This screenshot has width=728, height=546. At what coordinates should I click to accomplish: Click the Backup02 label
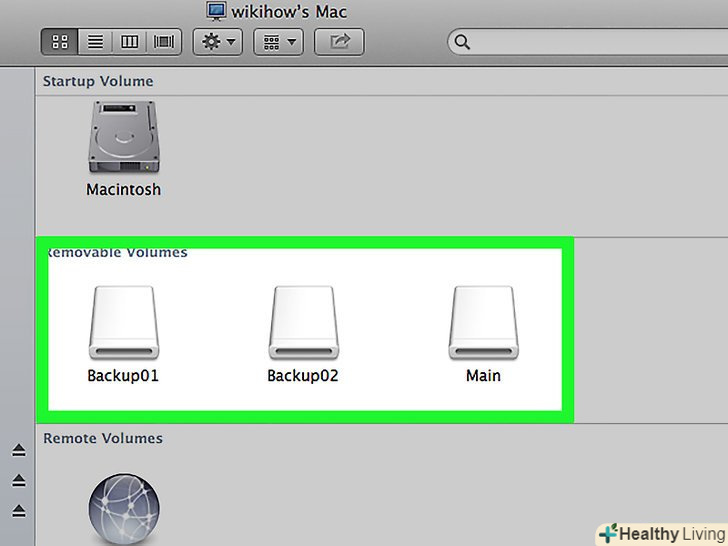[x=303, y=375]
